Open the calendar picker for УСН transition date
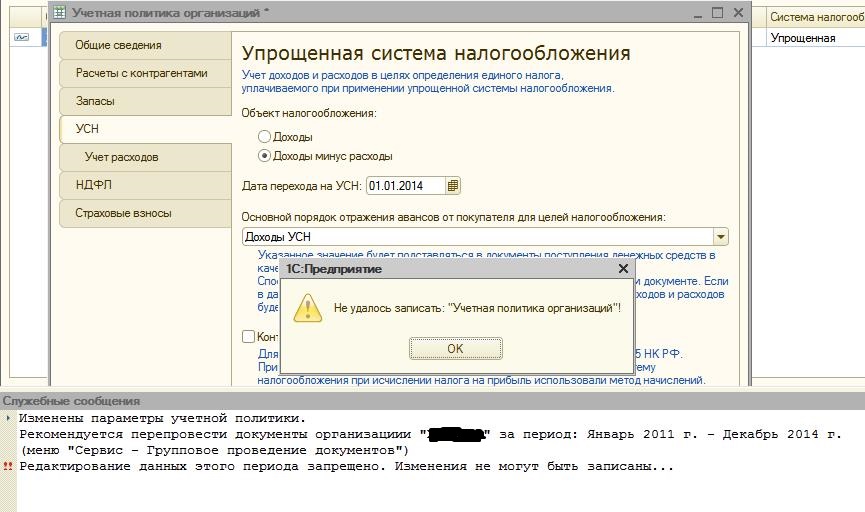 pyautogui.click(x=453, y=186)
